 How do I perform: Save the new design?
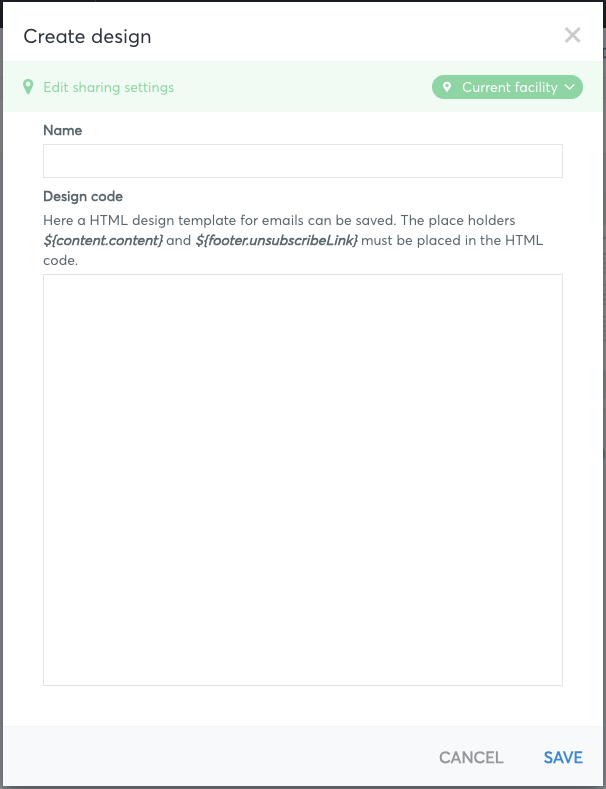click(x=563, y=757)
